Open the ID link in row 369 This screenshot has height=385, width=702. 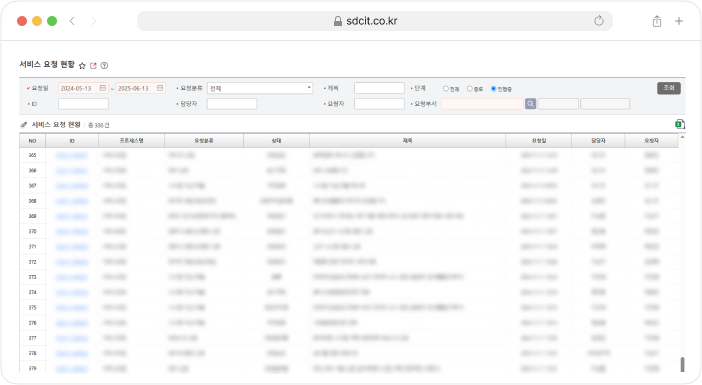pyautogui.click(x=72, y=216)
